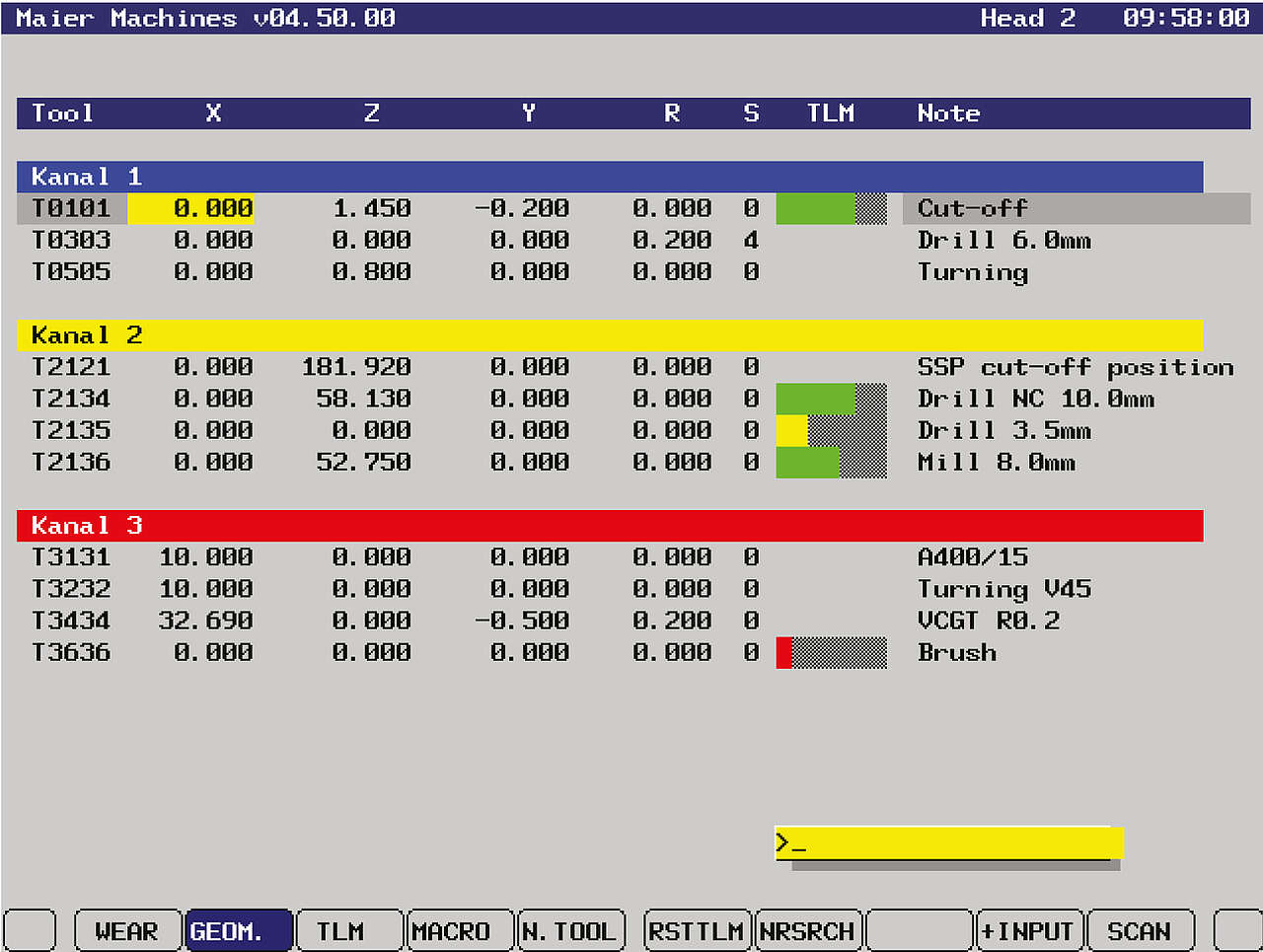This screenshot has width=1263, height=952.
Task: Select the Kanal 2 header bar
Action: pos(609,335)
